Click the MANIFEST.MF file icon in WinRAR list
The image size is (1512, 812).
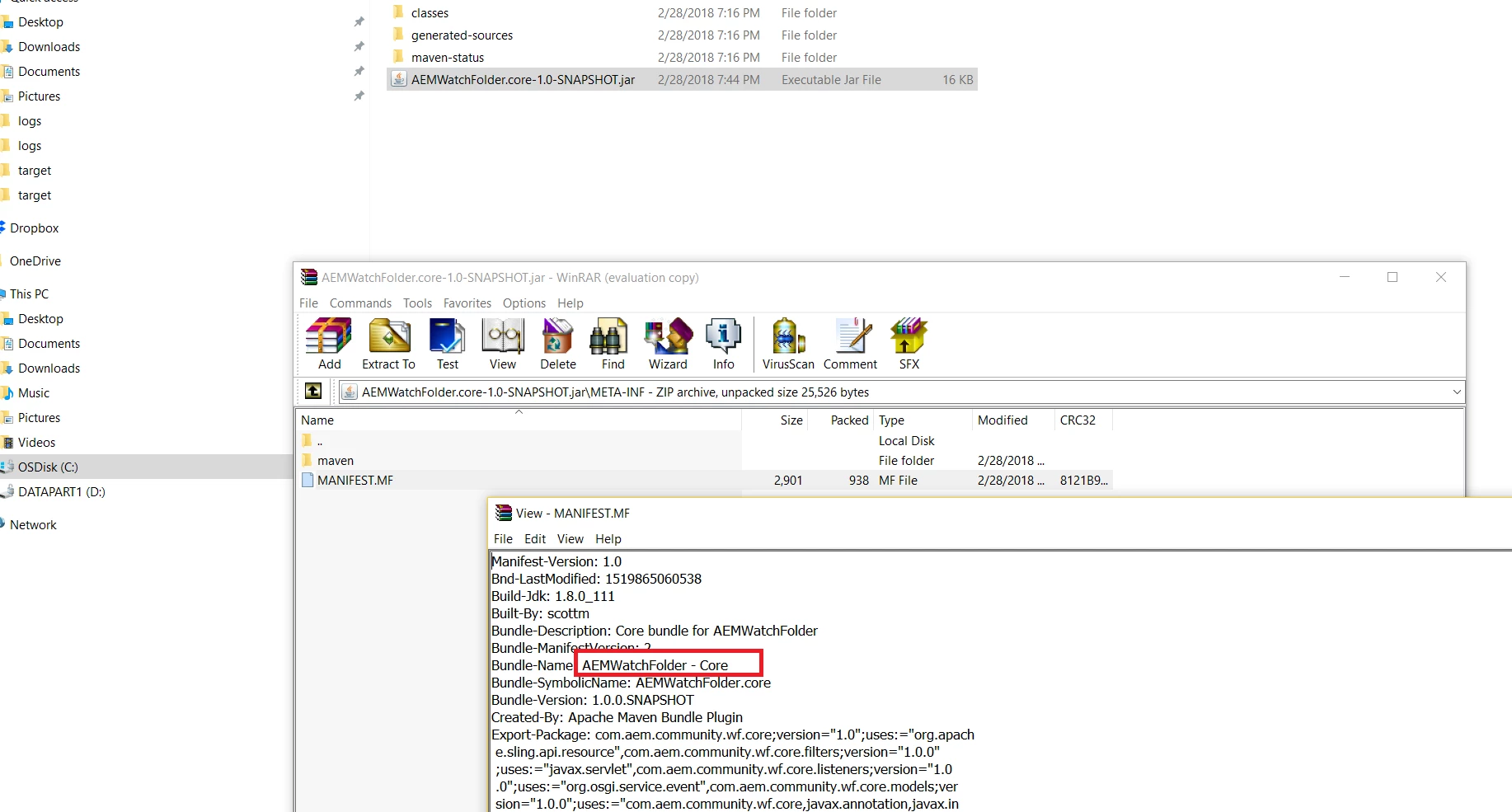click(308, 480)
